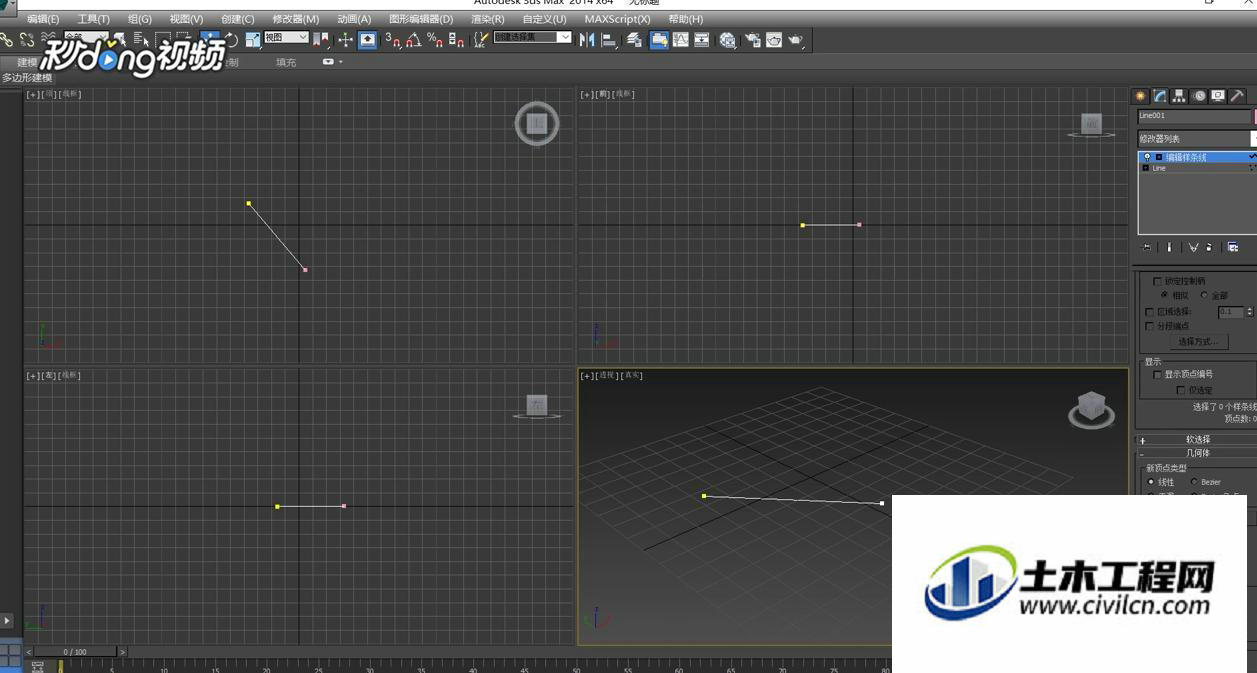The height and width of the screenshot is (673, 1257).
Task: Enable the 仅选定 checkbox
Action: (x=1181, y=390)
